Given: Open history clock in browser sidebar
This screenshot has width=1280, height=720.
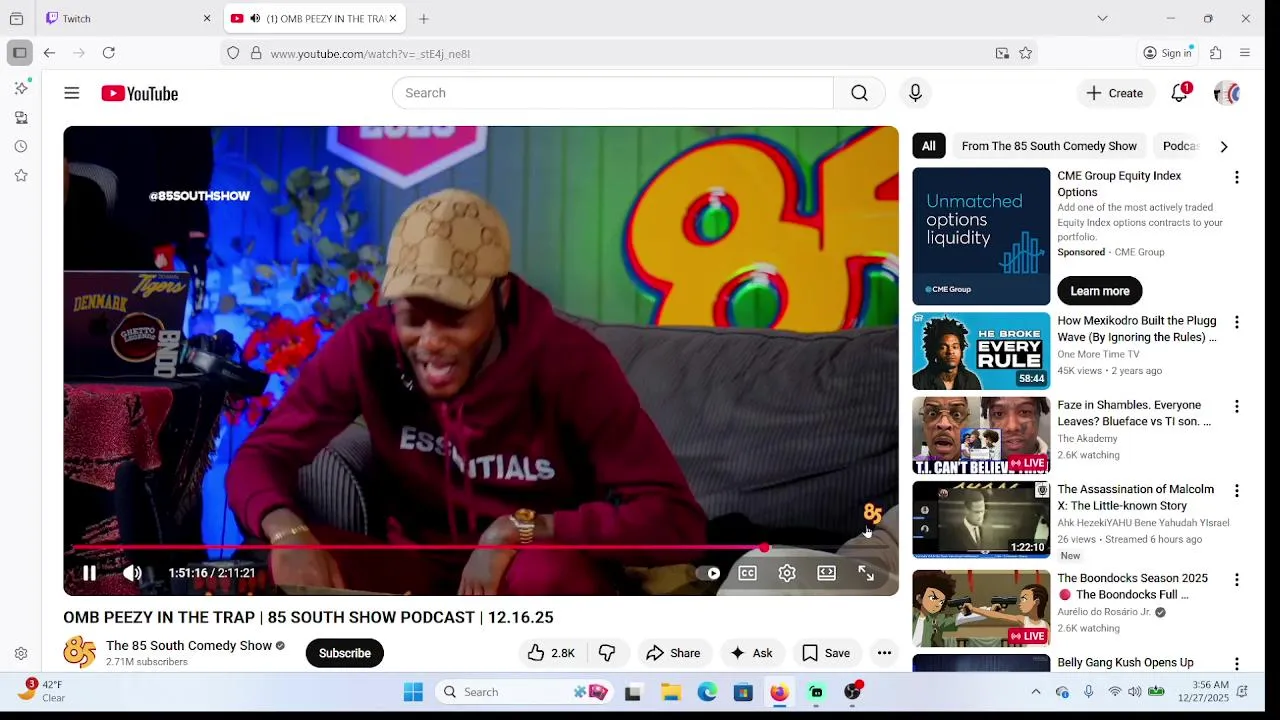Looking at the screenshot, I should pyautogui.click(x=21, y=146).
